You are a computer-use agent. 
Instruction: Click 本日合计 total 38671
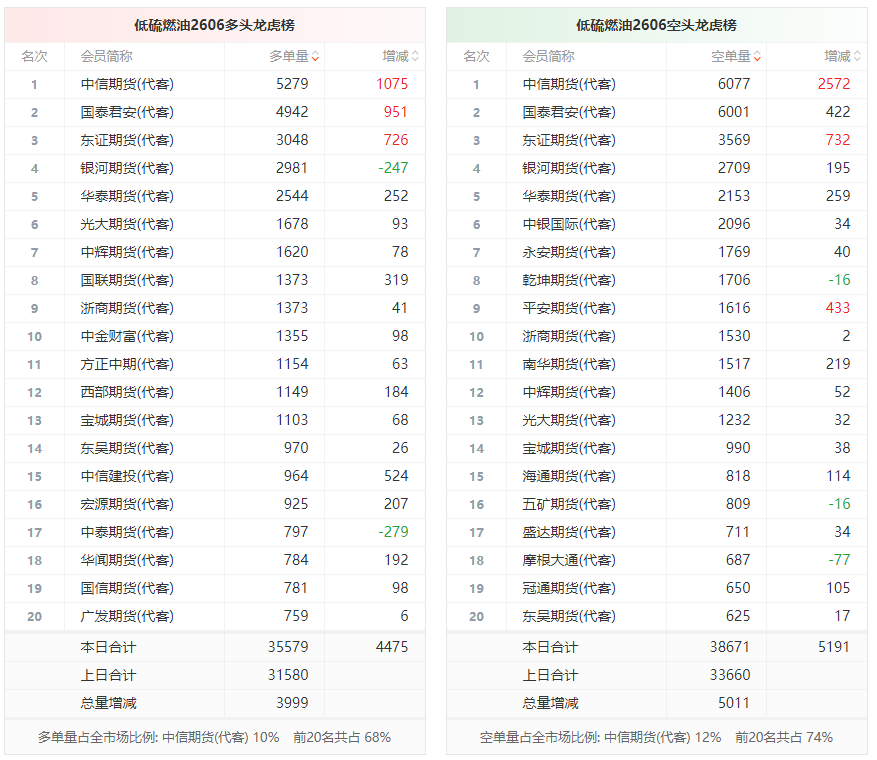(x=730, y=647)
